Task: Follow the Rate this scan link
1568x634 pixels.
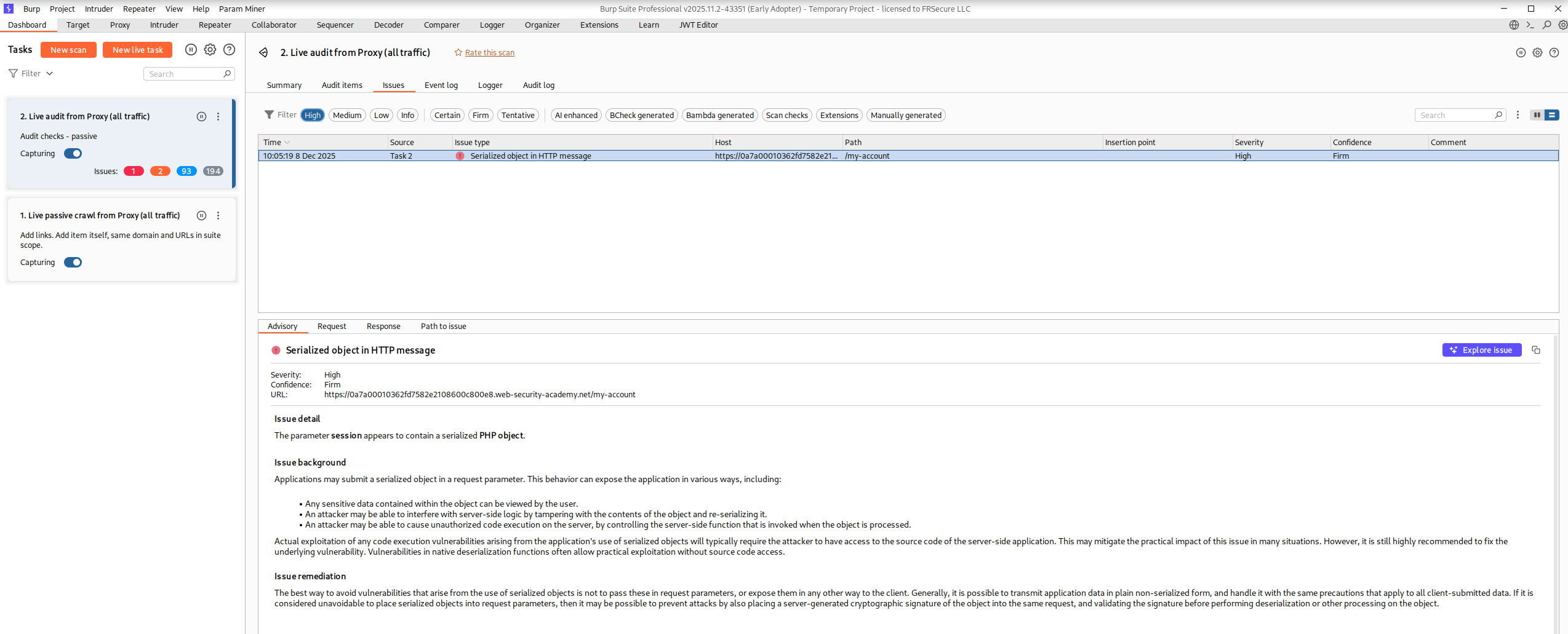Action: (489, 53)
